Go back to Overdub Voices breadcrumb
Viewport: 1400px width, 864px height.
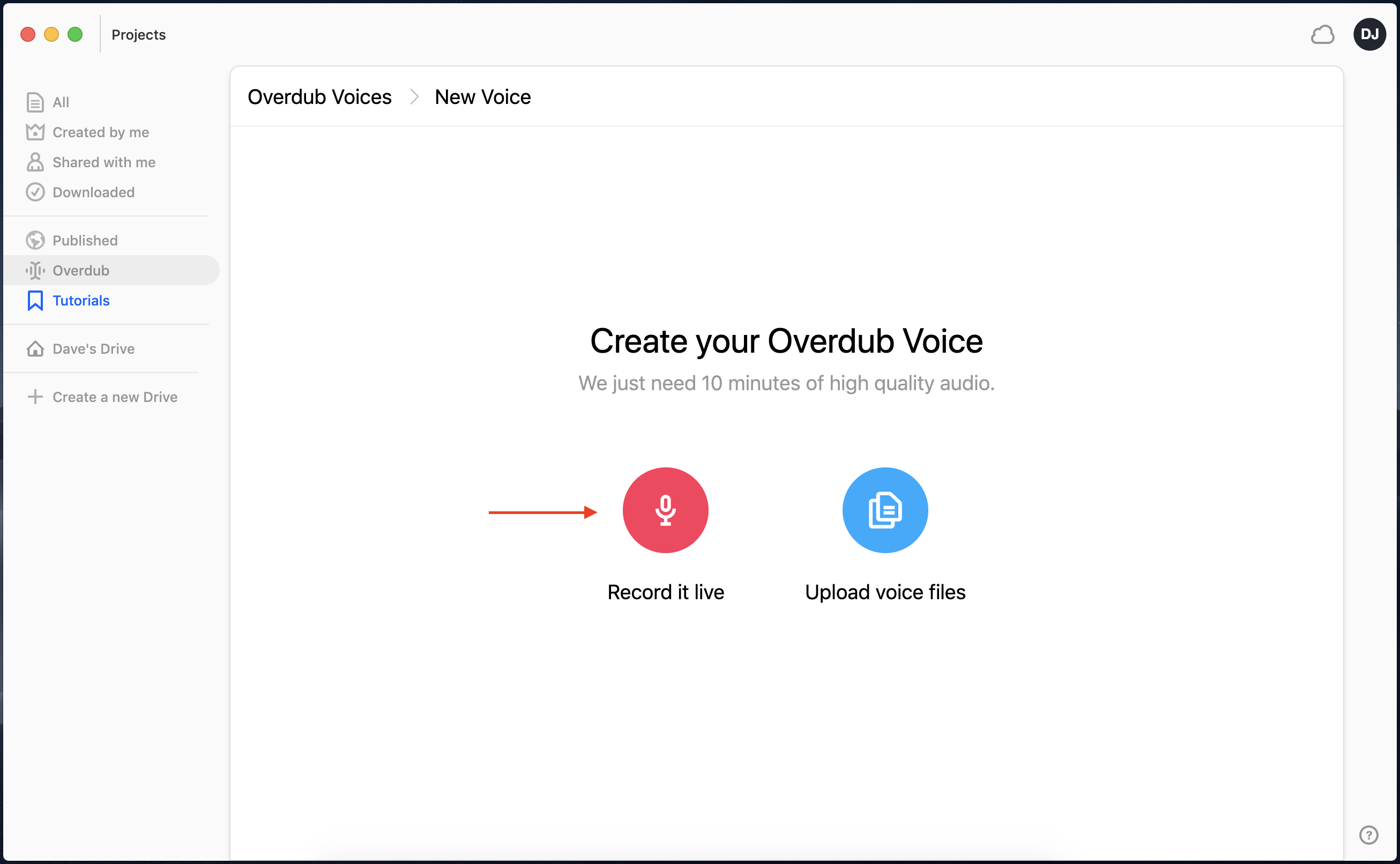[319, 97]
